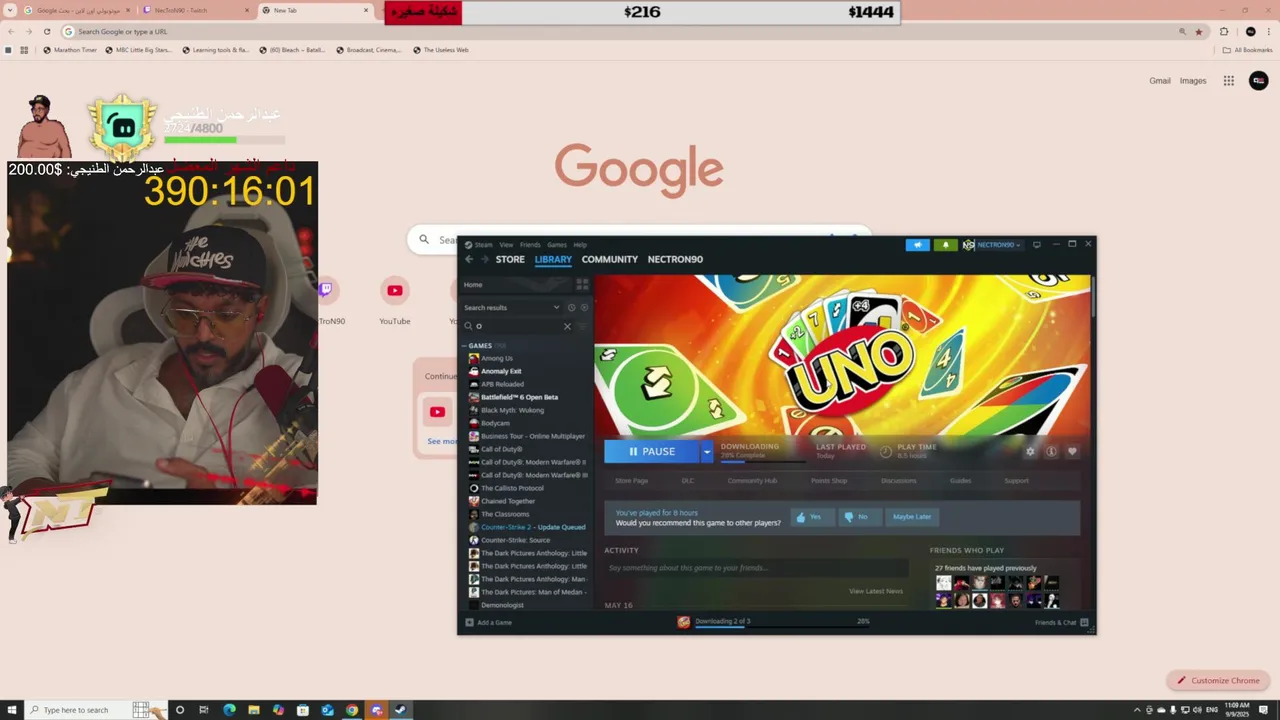Screen dimensions: 1280x720
Task: Go to the COMMUNITY tab
Action: pos(610,259)
